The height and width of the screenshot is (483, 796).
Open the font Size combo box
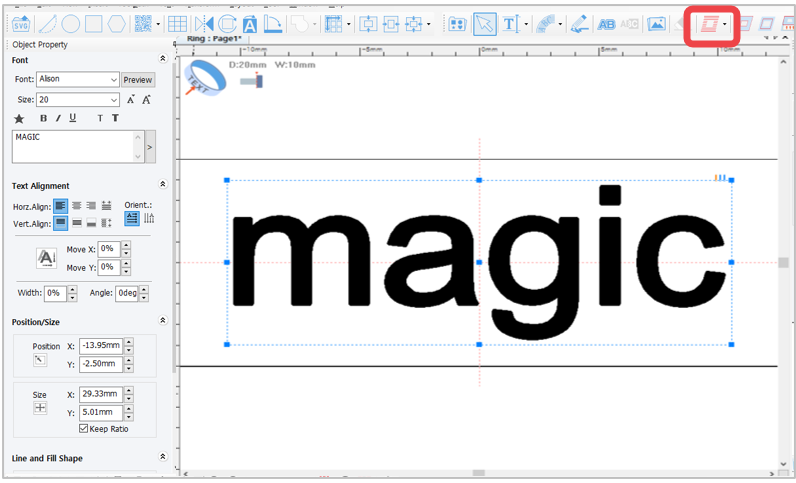click(x=78, y=100)
